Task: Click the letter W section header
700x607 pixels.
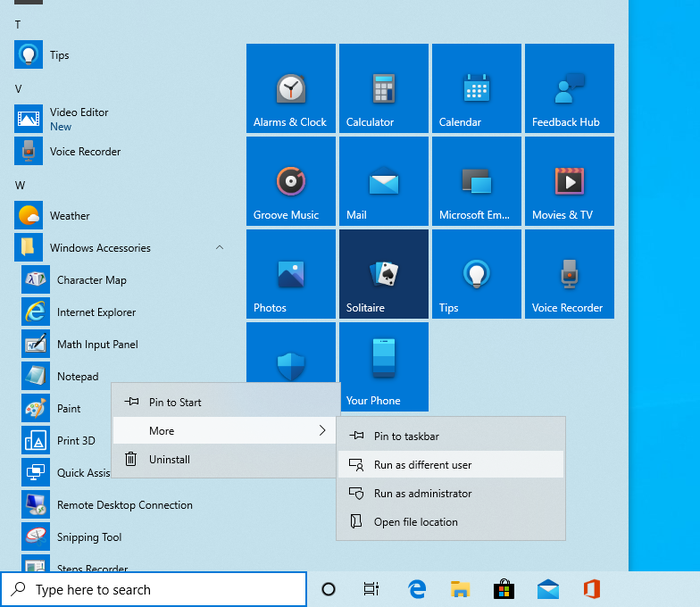Action: 20,185
